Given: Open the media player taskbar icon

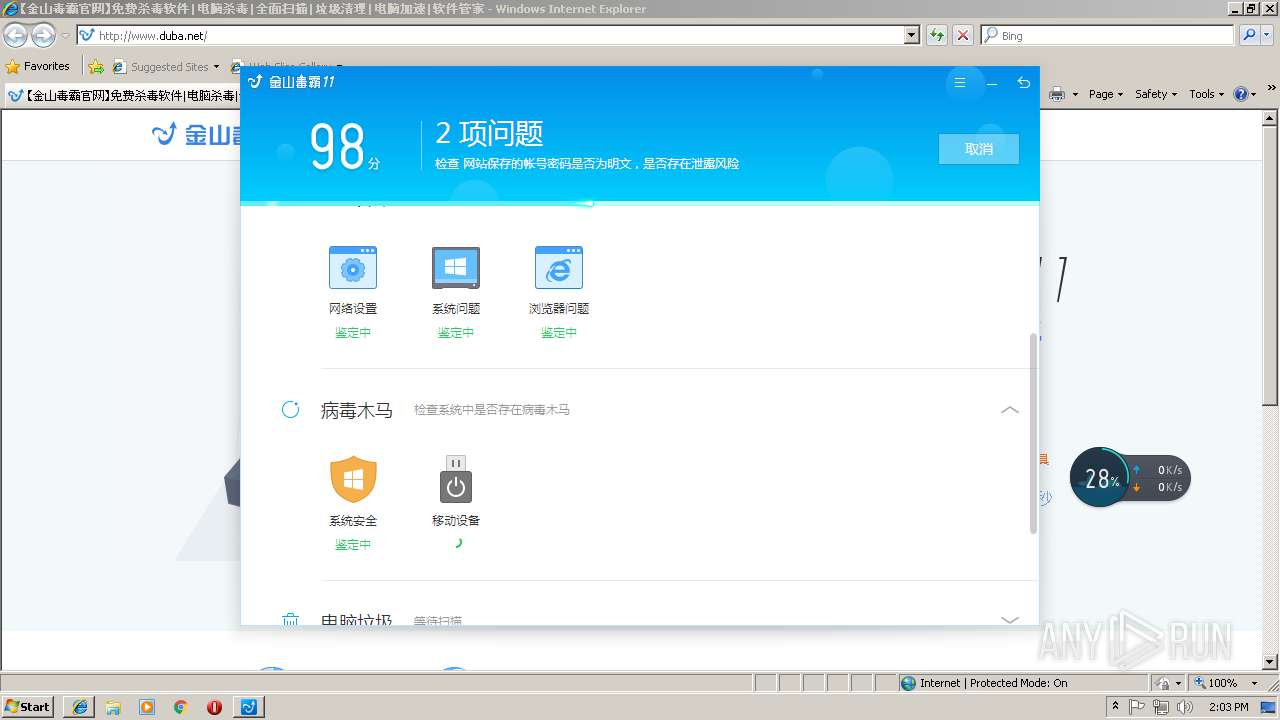Looking at the screenshot, I should (x=147, y=707).
